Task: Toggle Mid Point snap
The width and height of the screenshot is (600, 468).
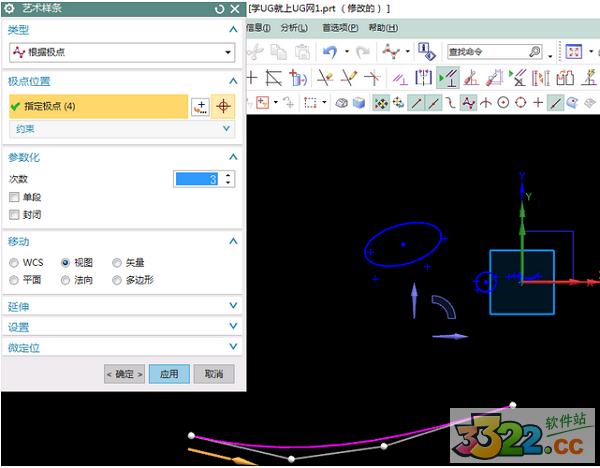Action: [433, 103]
